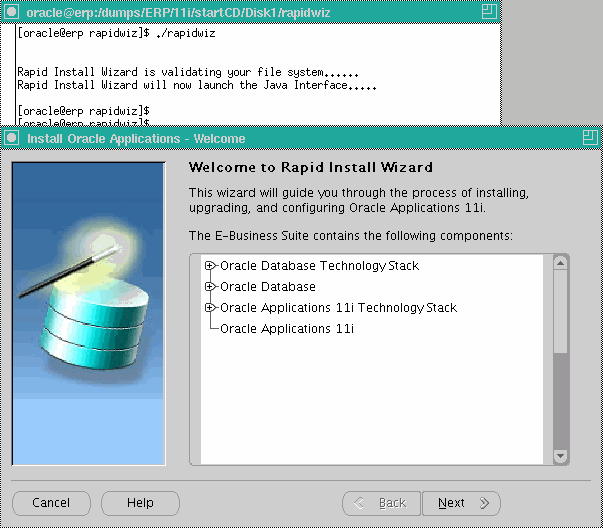Click the 'Welcome to Rapid Install Wizard' heading

311,168
